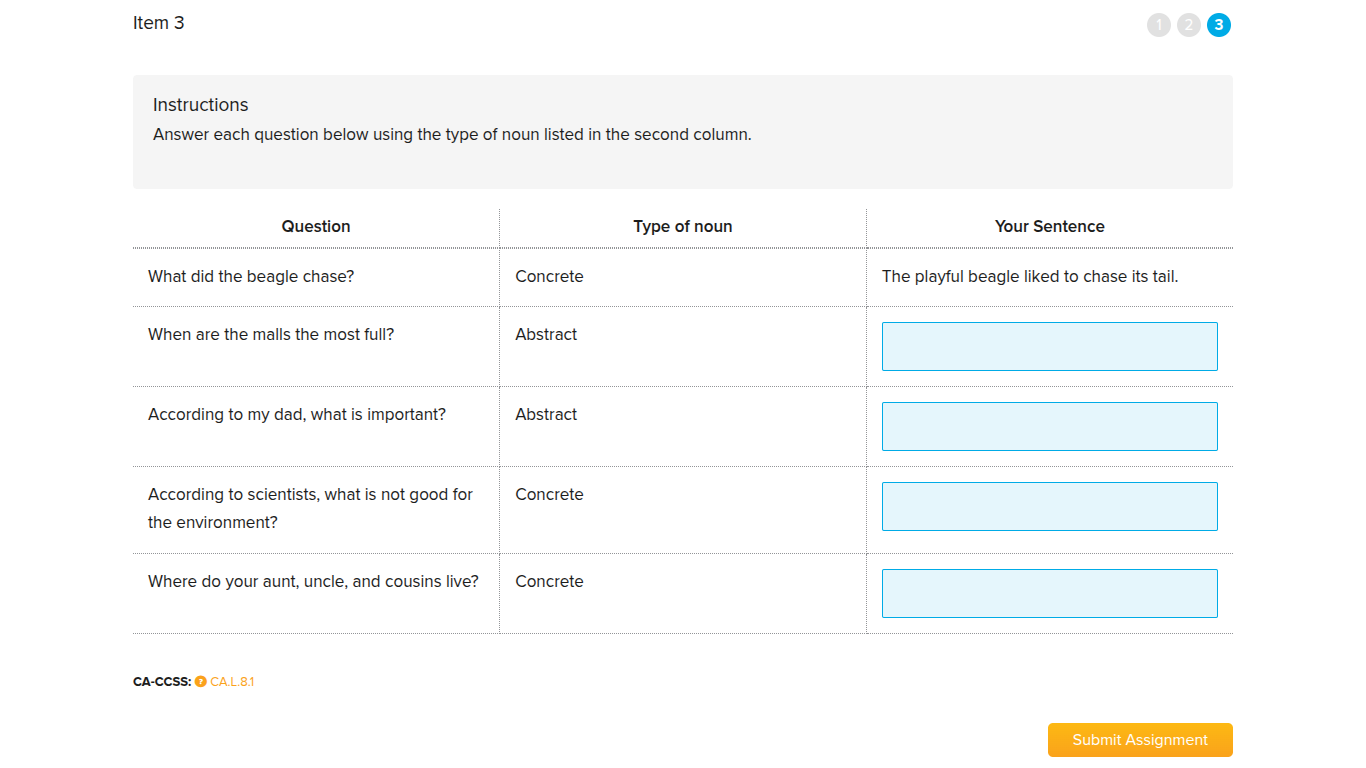The image size is (1366, 768).
Task: Click the answer box for the malls question
Action: point(1049,346)
